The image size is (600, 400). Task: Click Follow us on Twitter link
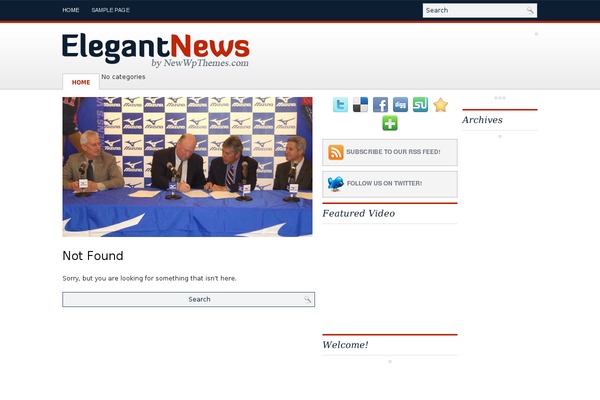pos(384,183)
